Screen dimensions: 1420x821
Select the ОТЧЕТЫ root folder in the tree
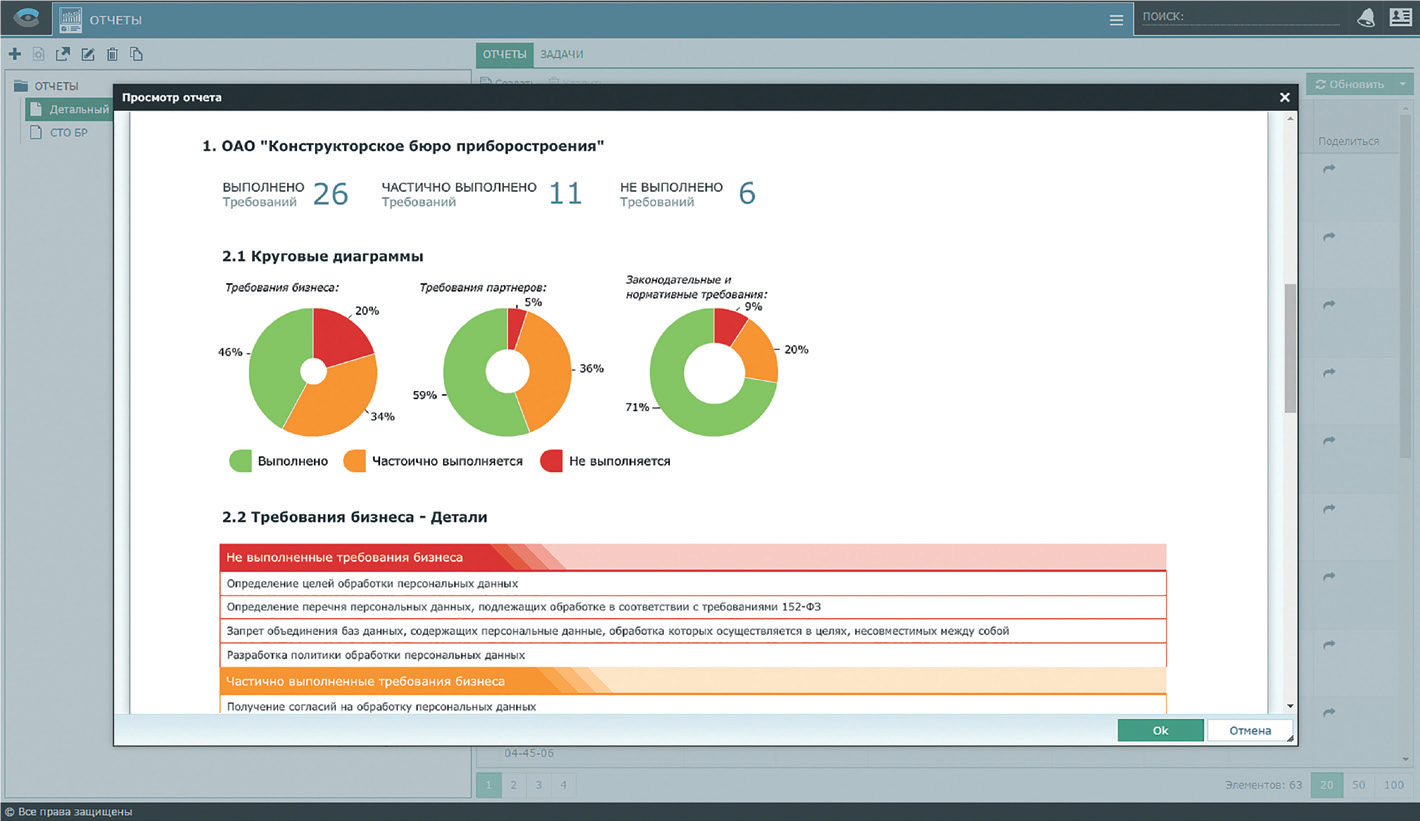coord(56,86)
